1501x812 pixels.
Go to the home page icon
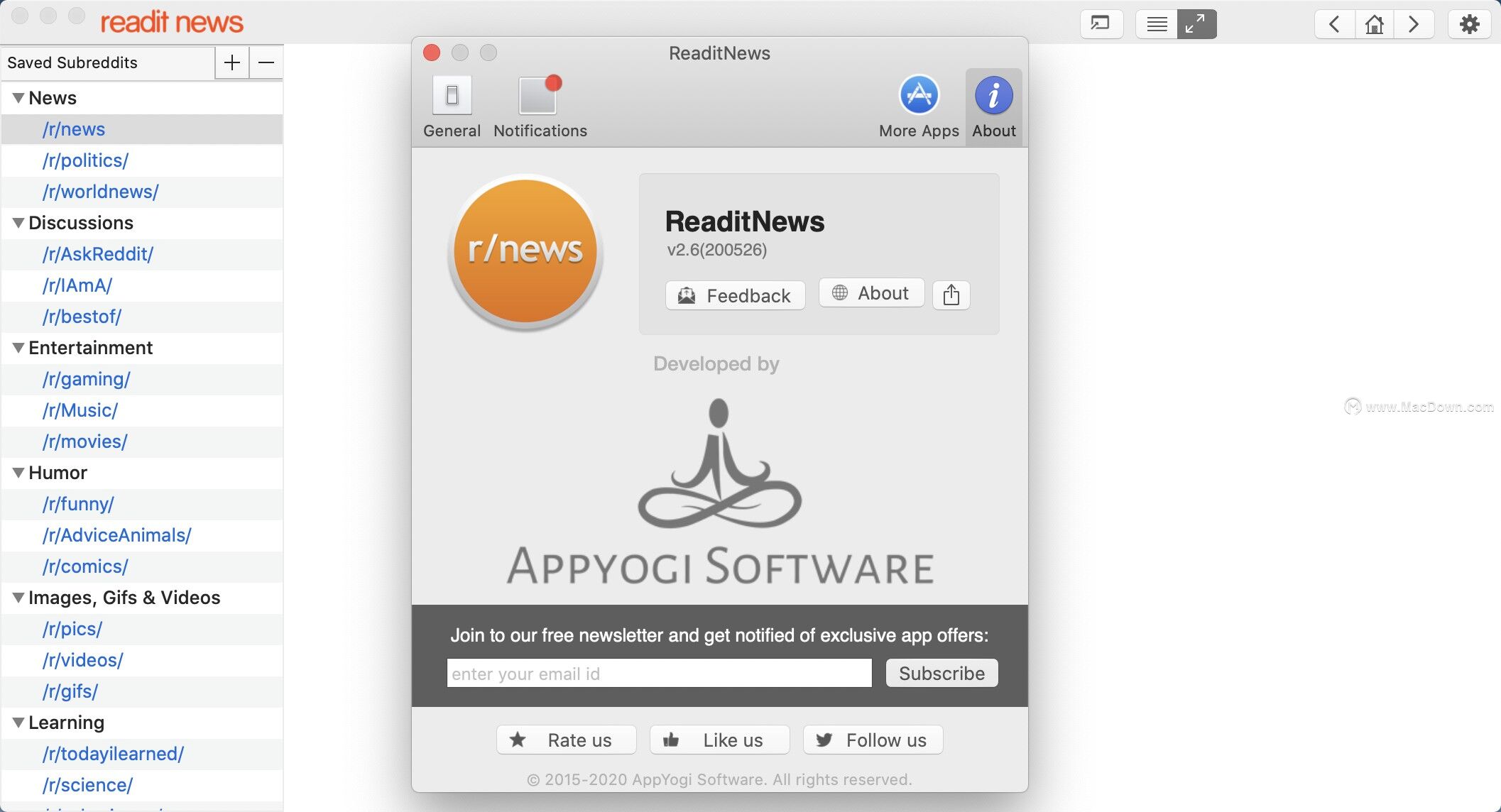coord(1375,24)
